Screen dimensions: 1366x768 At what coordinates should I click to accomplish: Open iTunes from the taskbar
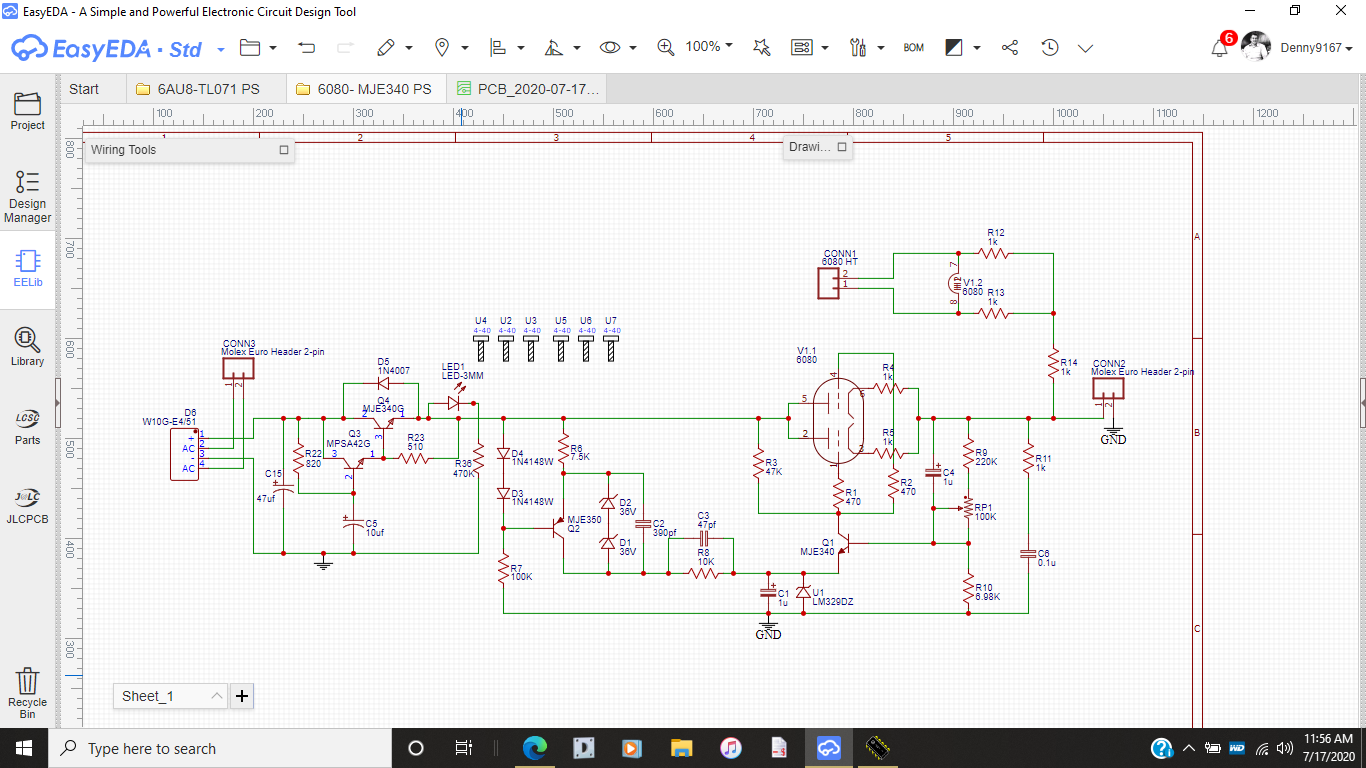point(731,748)
